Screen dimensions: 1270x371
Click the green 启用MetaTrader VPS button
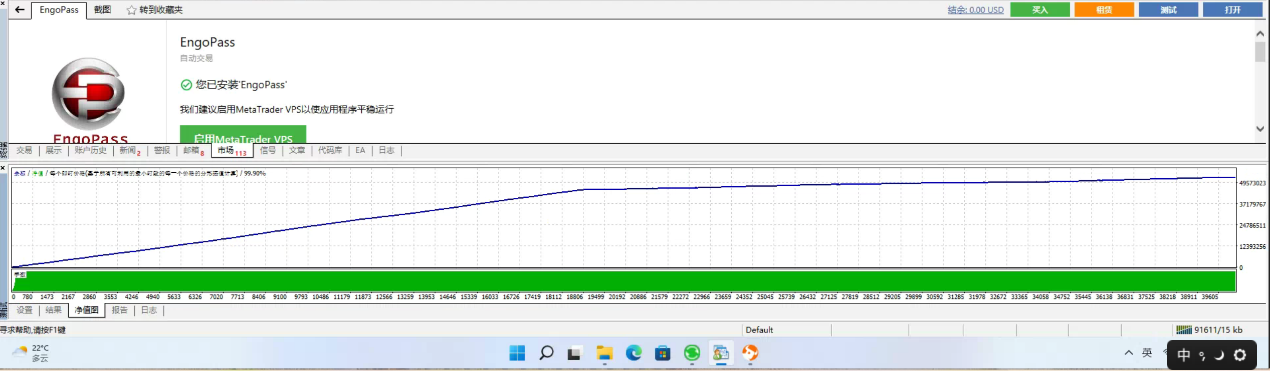[x=243, y=137]
